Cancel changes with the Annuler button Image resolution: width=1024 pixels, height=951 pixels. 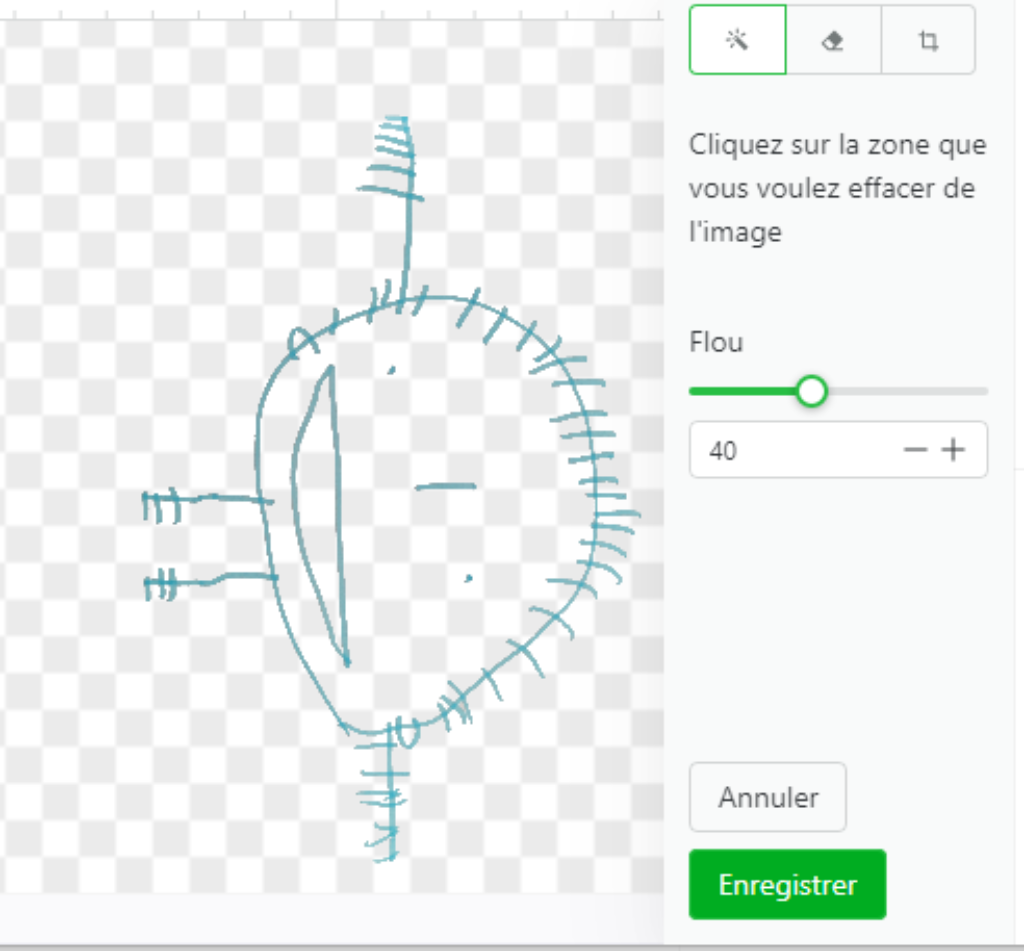(768, 797)
